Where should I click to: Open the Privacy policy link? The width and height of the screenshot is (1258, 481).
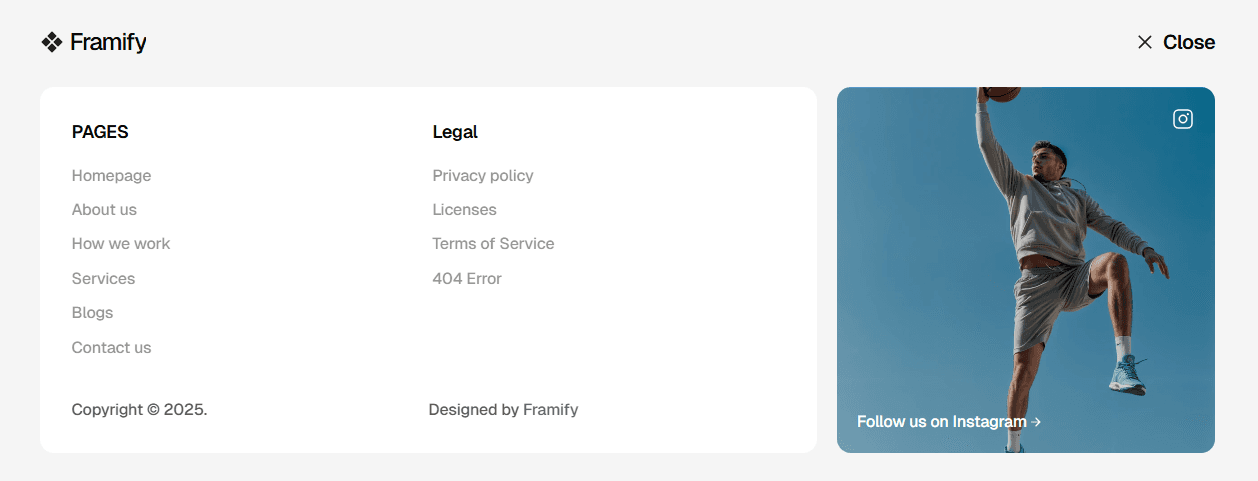[483, 176]
